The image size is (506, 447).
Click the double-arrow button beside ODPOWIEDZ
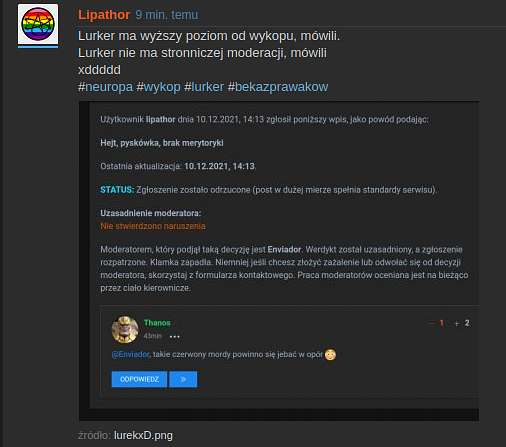[183, 379]
